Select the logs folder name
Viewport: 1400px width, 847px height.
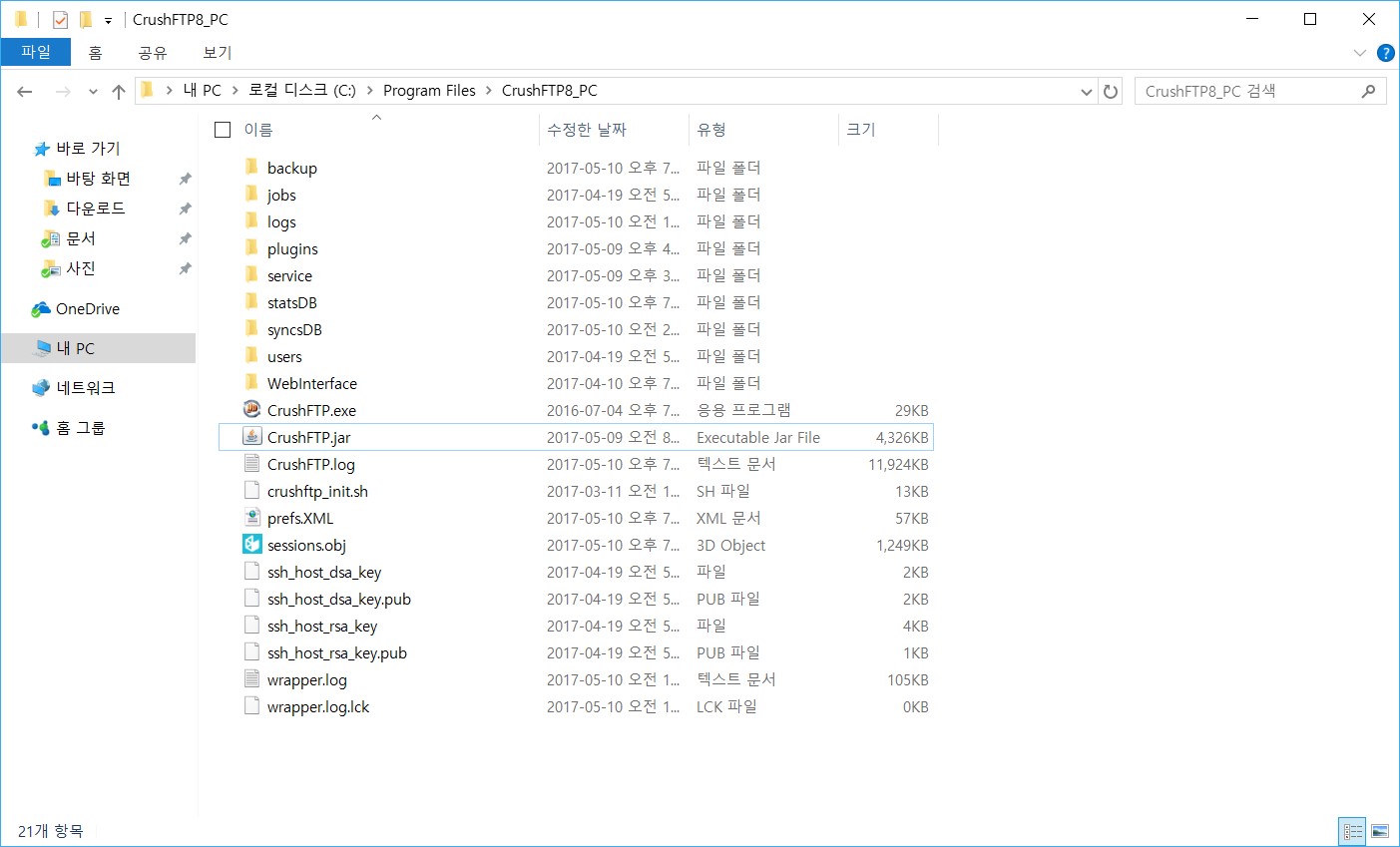pyautogui.click(x=281, y=222)
